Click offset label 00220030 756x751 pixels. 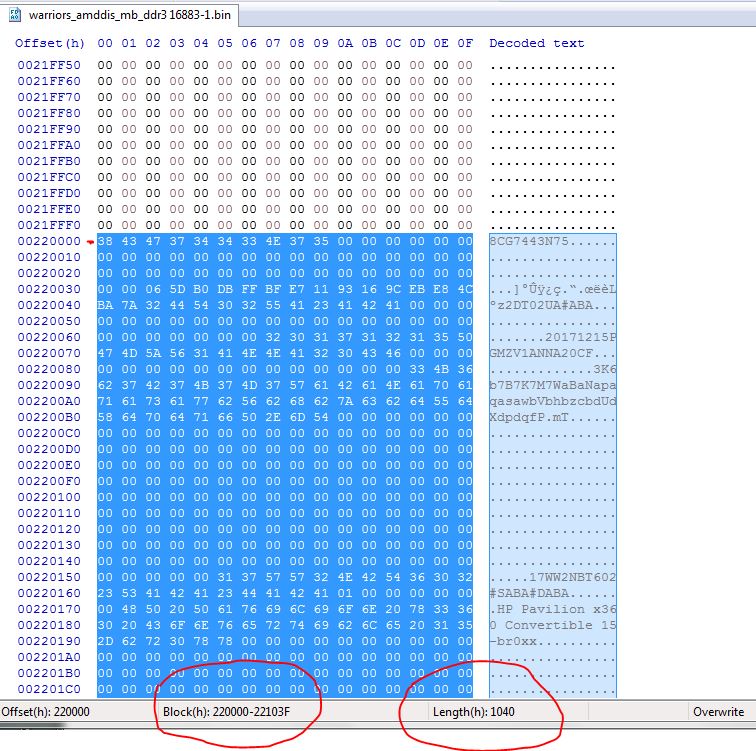coord(49,289)
